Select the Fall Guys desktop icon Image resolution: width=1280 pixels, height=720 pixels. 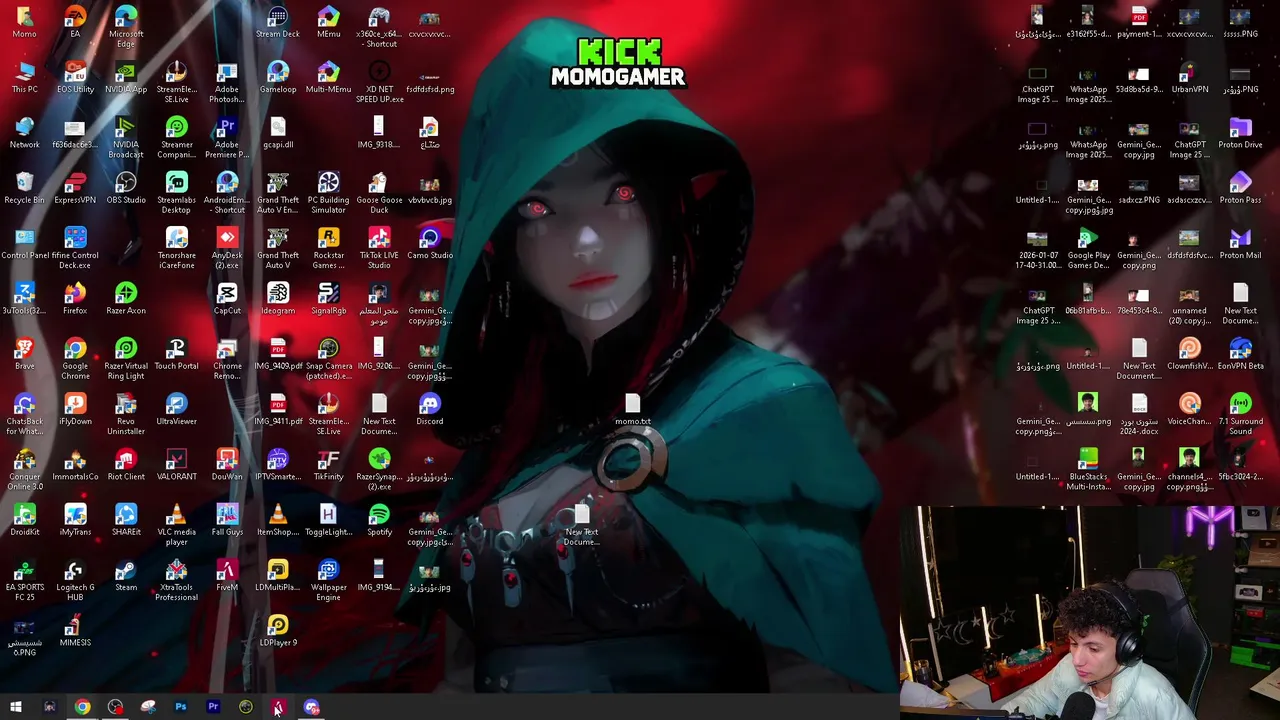tap(227, 520)
